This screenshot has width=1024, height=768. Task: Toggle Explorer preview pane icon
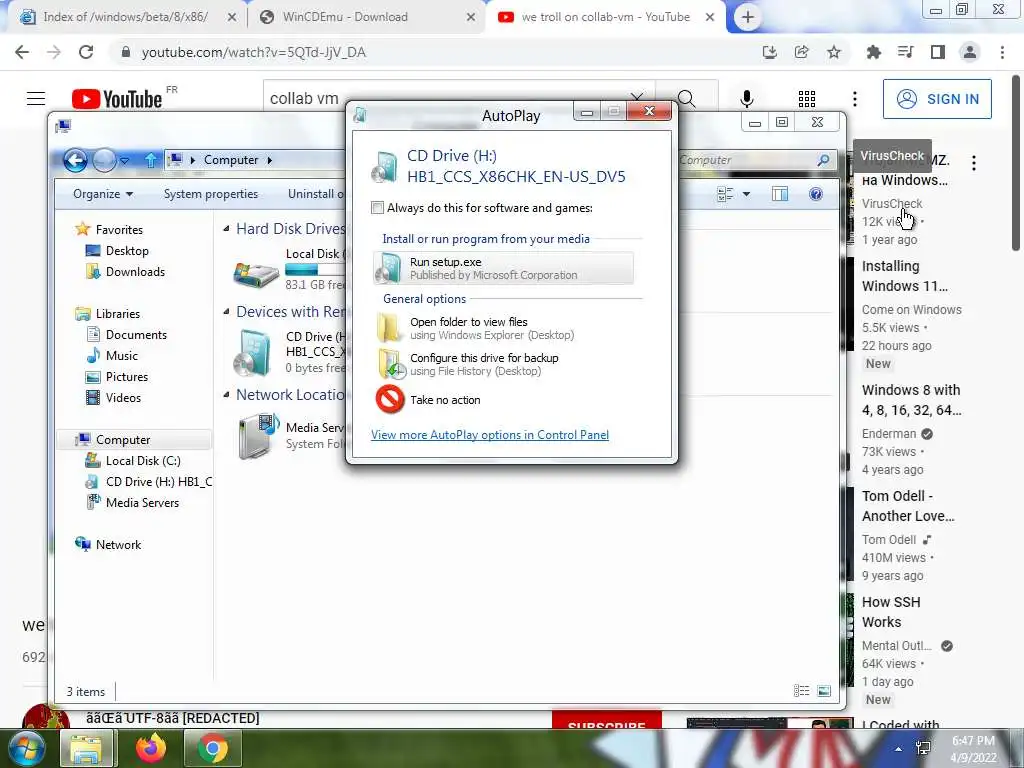[x=780, y=194]
